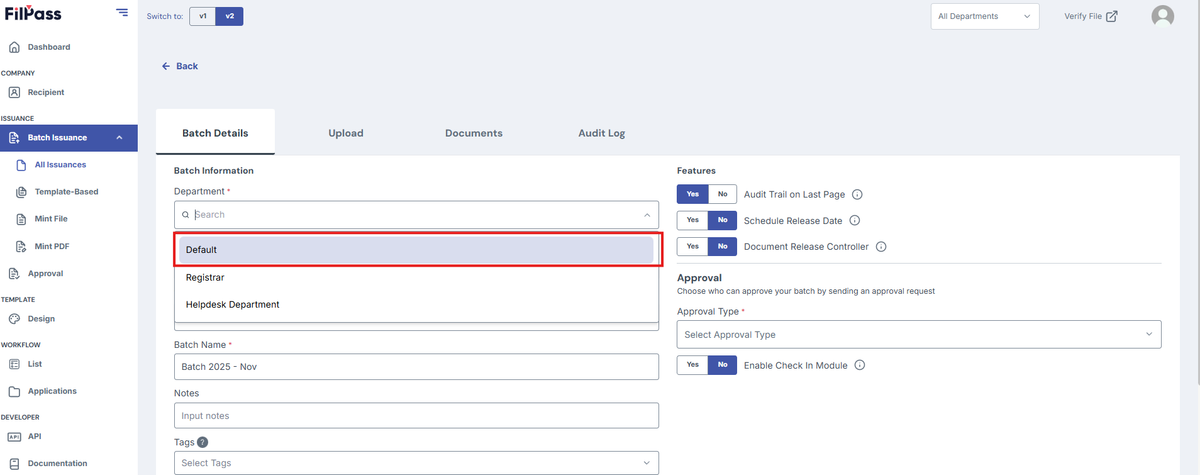The width and height of the screenshot is (1200, 475).
Task: Click the Mint PDF icon
Action: [23, 246]
